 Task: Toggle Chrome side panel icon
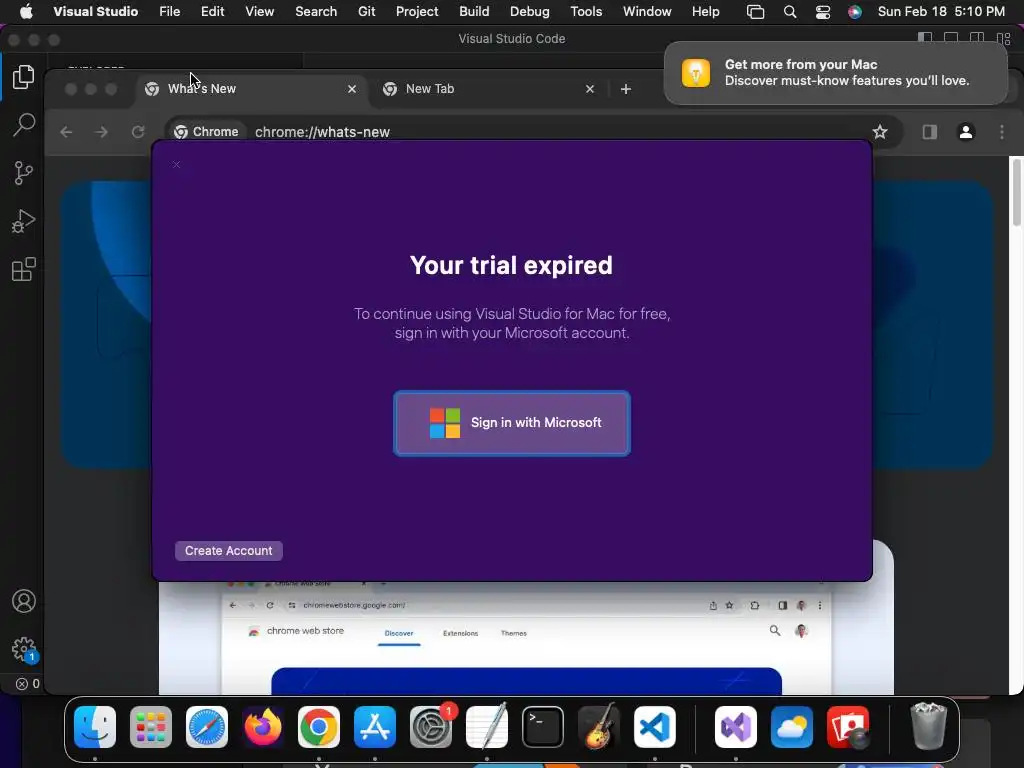coord(929,132)
